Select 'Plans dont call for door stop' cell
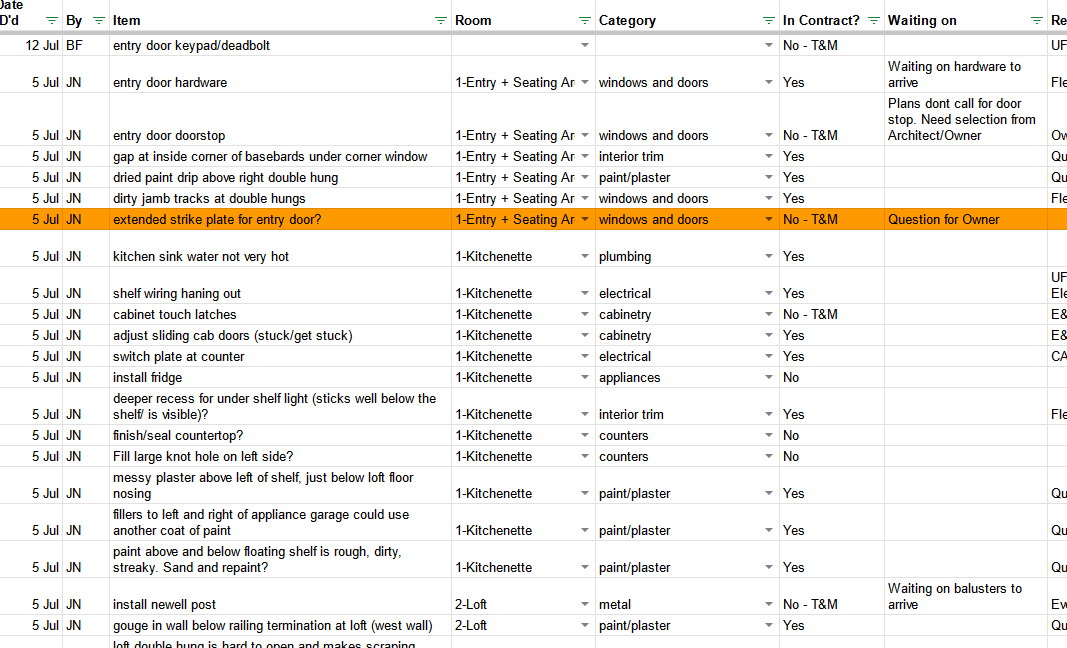This screenshot has width=1067, height=648. tap(966, 119)
